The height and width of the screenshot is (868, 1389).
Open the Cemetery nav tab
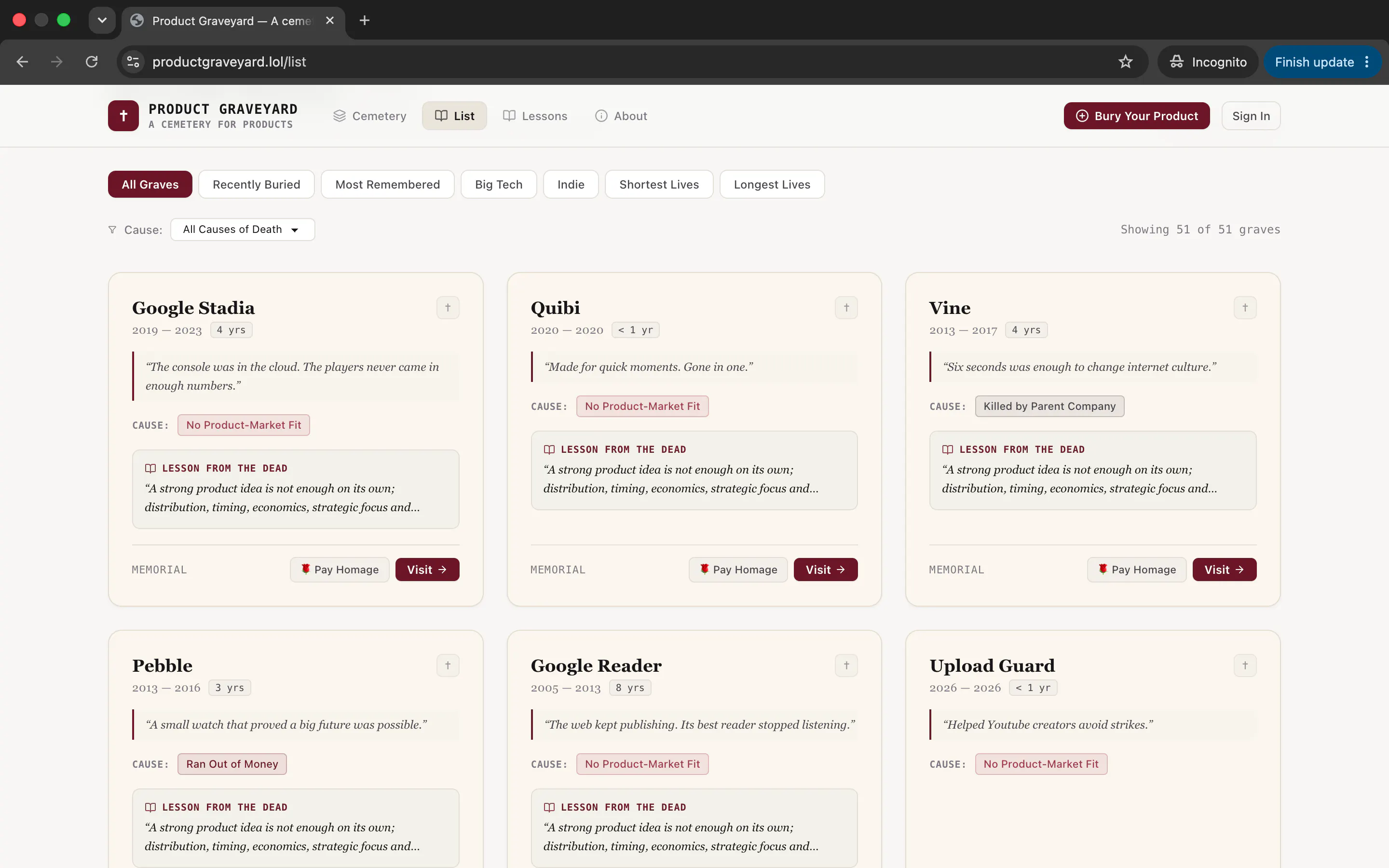click(369, 116)
